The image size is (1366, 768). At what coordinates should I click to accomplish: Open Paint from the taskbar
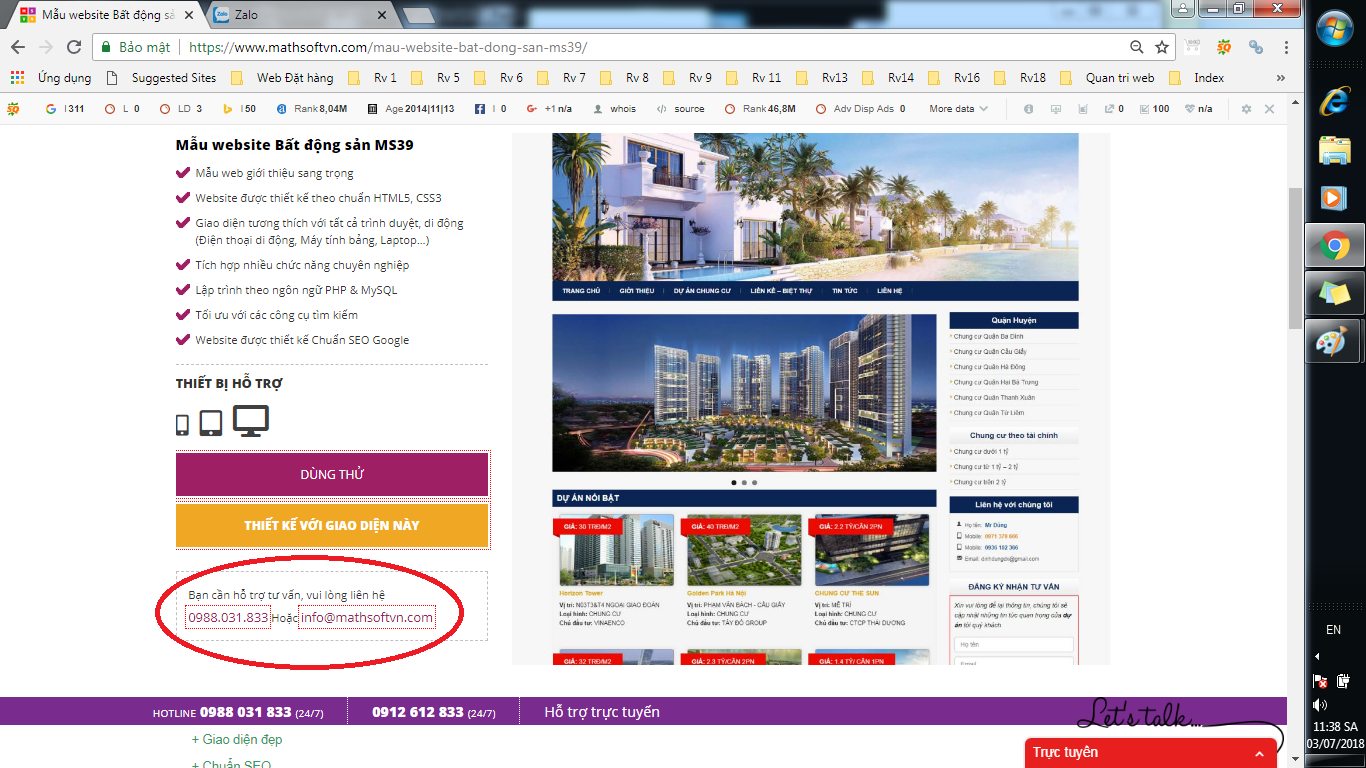point(1334,341)
